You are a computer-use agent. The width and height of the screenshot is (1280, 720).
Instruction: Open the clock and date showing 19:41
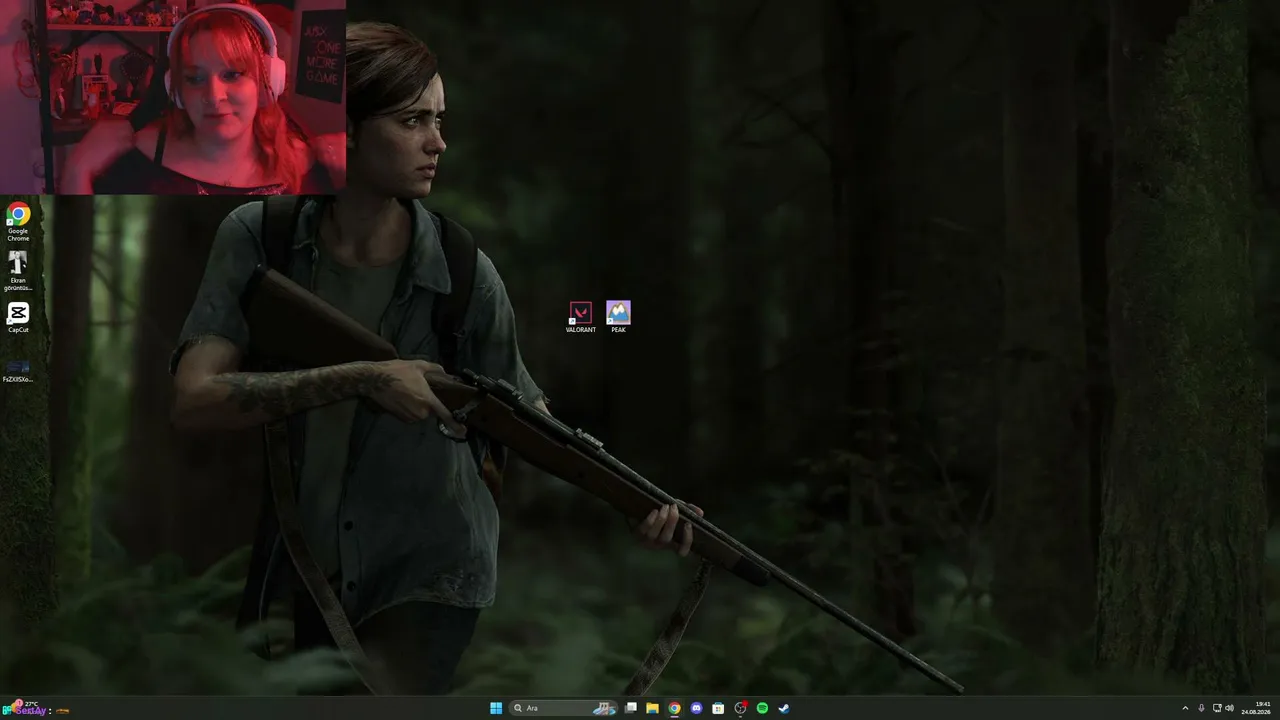coord(1256,708)
